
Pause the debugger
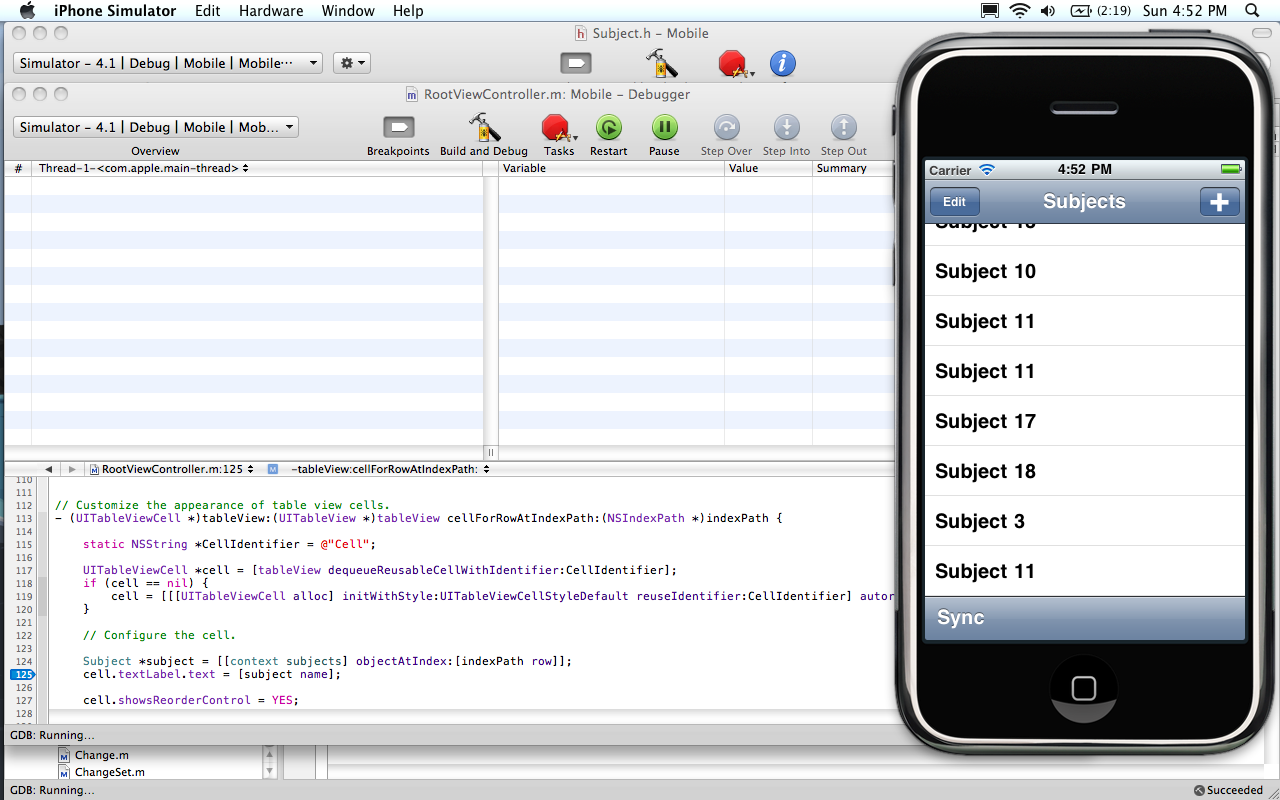coord(664,127)
